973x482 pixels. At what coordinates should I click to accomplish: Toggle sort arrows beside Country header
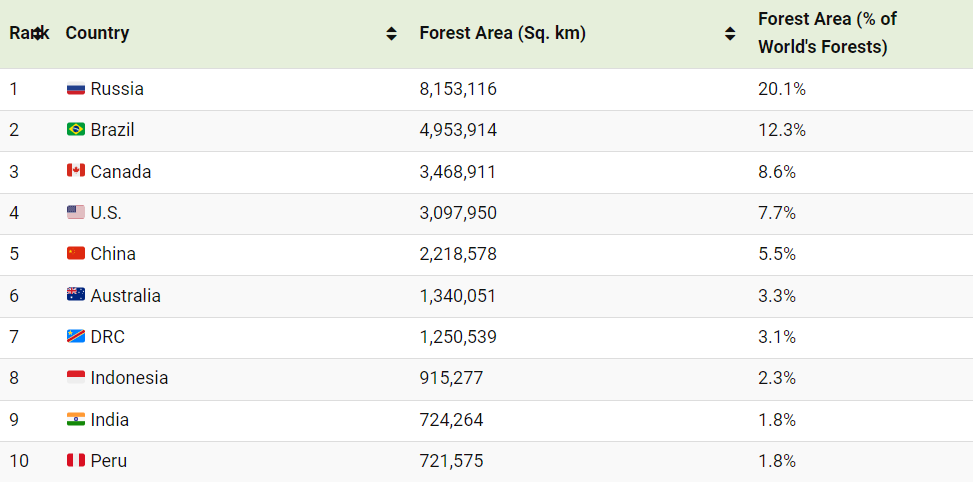click(x=391, y=33)
